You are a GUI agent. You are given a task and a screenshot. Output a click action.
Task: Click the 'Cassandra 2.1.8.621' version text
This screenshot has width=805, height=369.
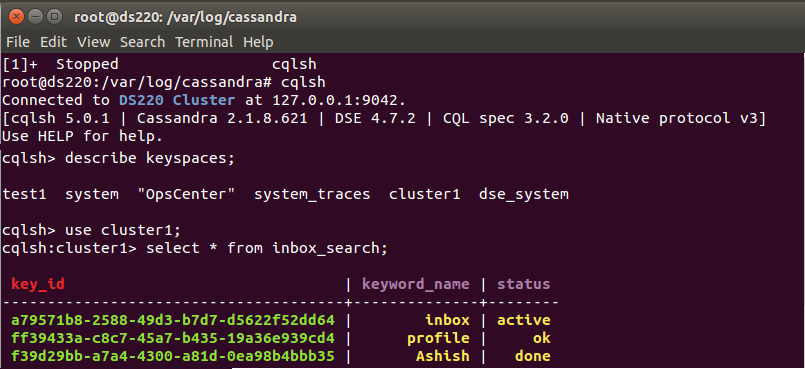point(222,119)
